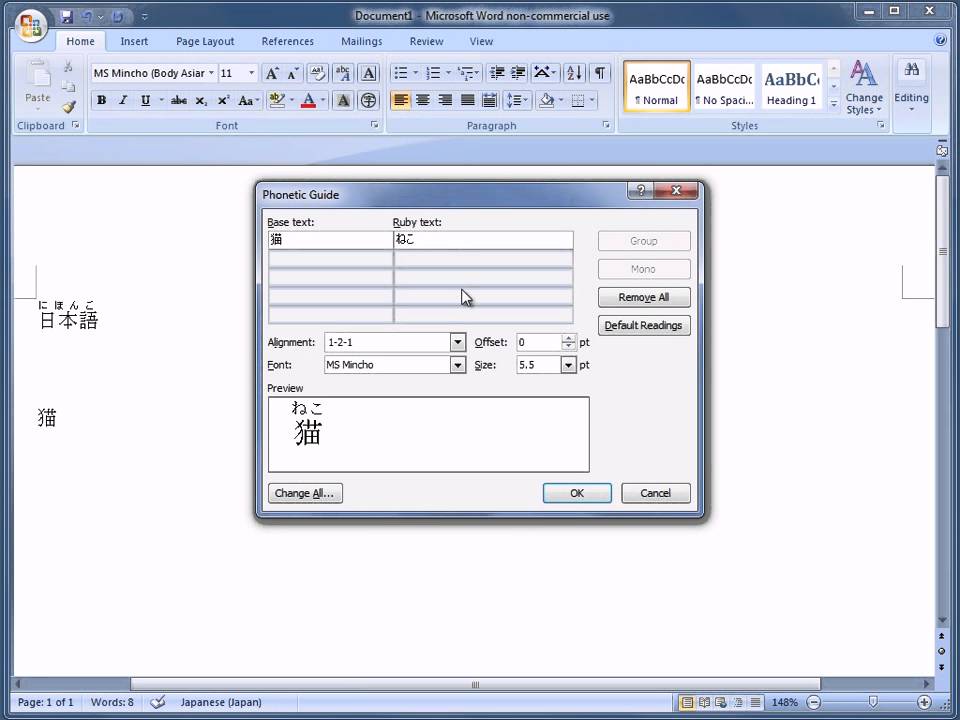Click the Grow Font icon
The image size is (960, 720).
[272, 73]
